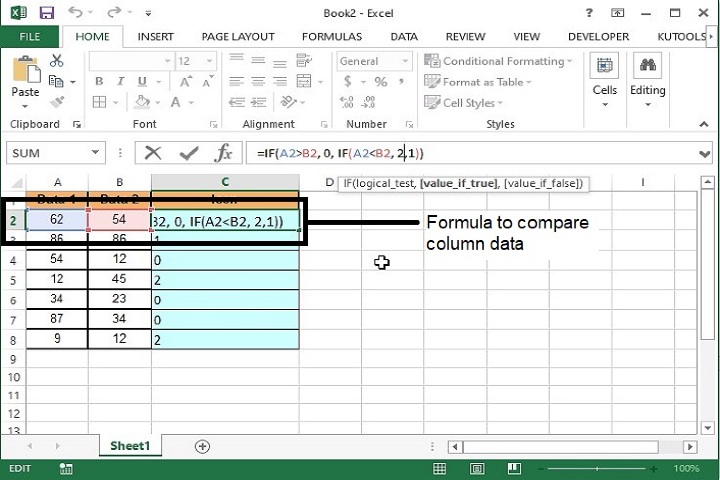Click the Increase Indent icon
The image size is (720, 480).
pyautogui.click(x=259, y=102)
